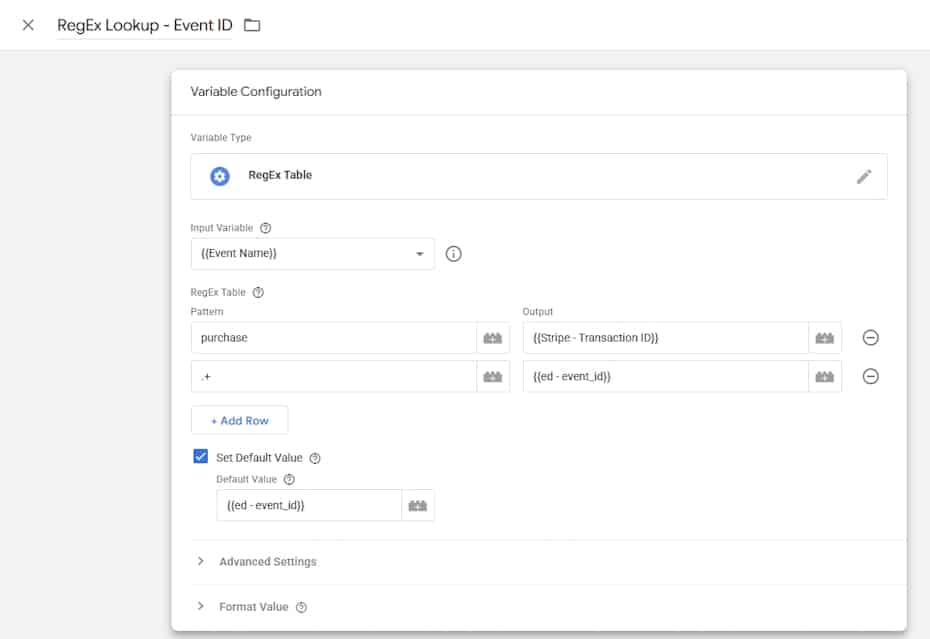The width and height of the screenshot is (930, 639).
Task: Remove the .+ row
Action: 870,376
